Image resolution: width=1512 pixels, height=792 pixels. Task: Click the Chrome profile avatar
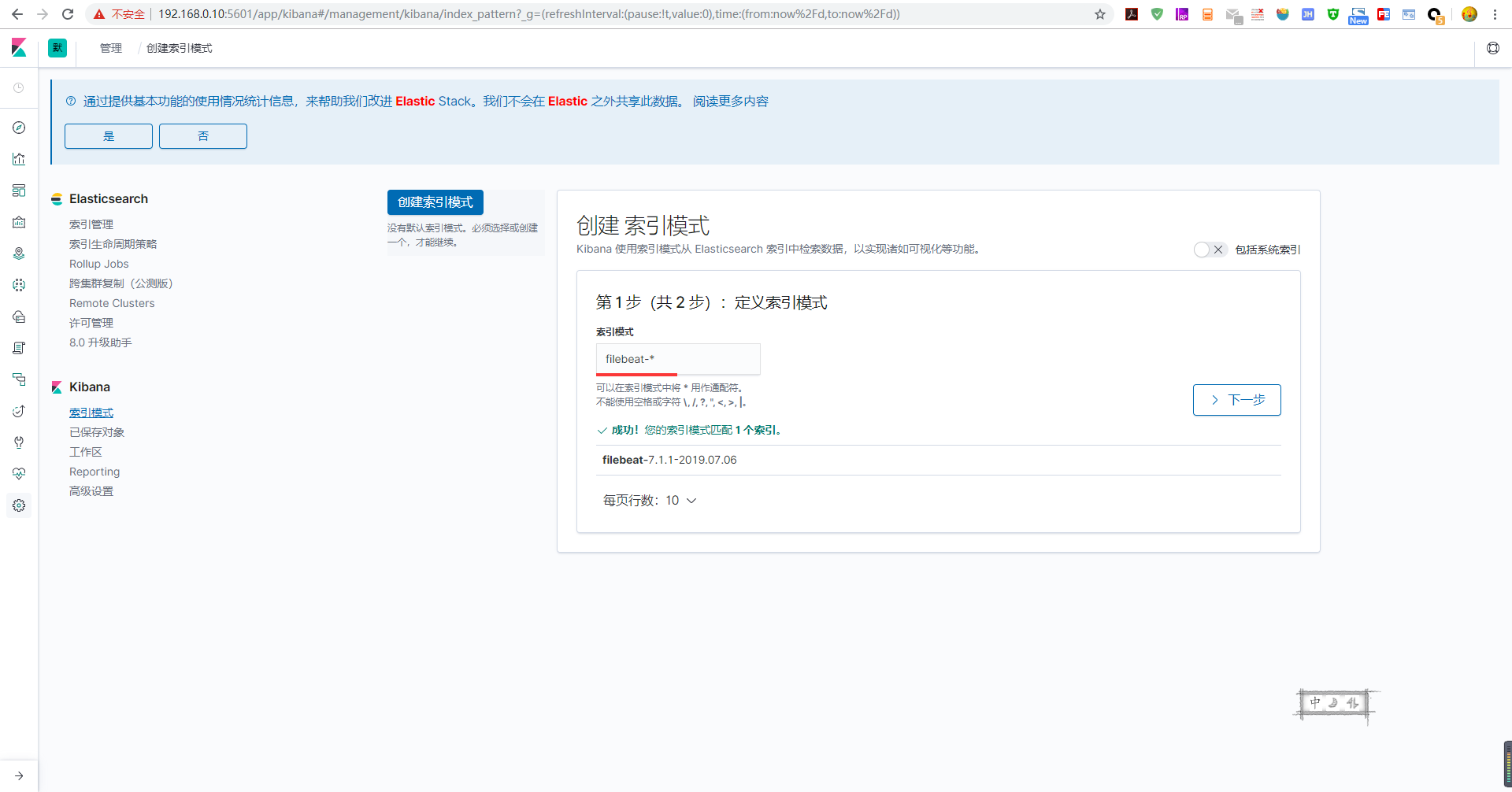[x=1469, y=14]
